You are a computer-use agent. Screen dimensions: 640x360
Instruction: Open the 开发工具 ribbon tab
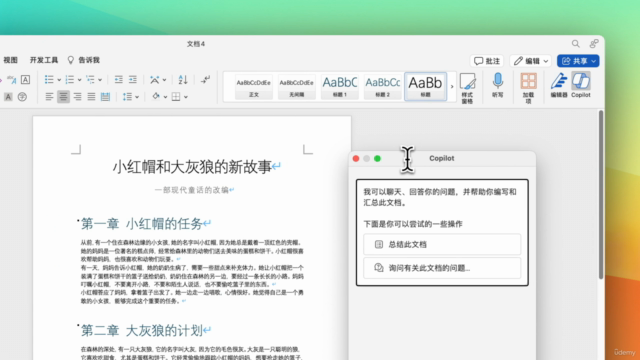pos(44,60)
